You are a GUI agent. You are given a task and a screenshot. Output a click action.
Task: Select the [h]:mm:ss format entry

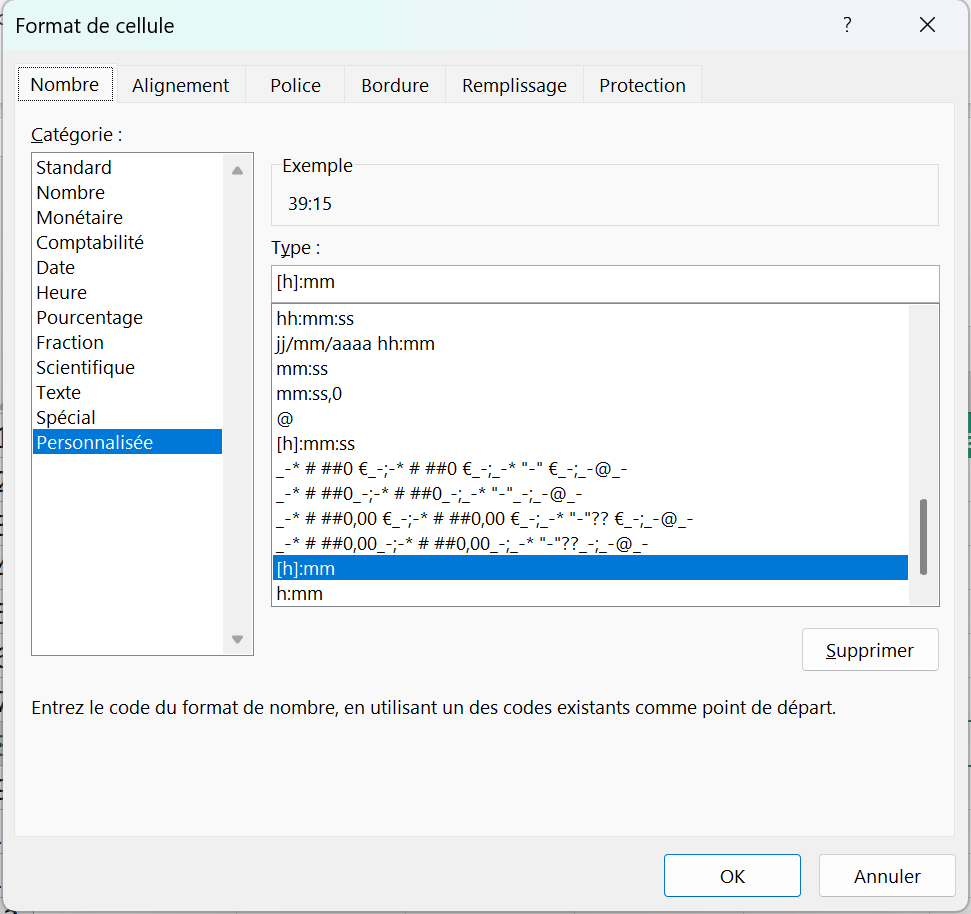click(x=590, y=444)
